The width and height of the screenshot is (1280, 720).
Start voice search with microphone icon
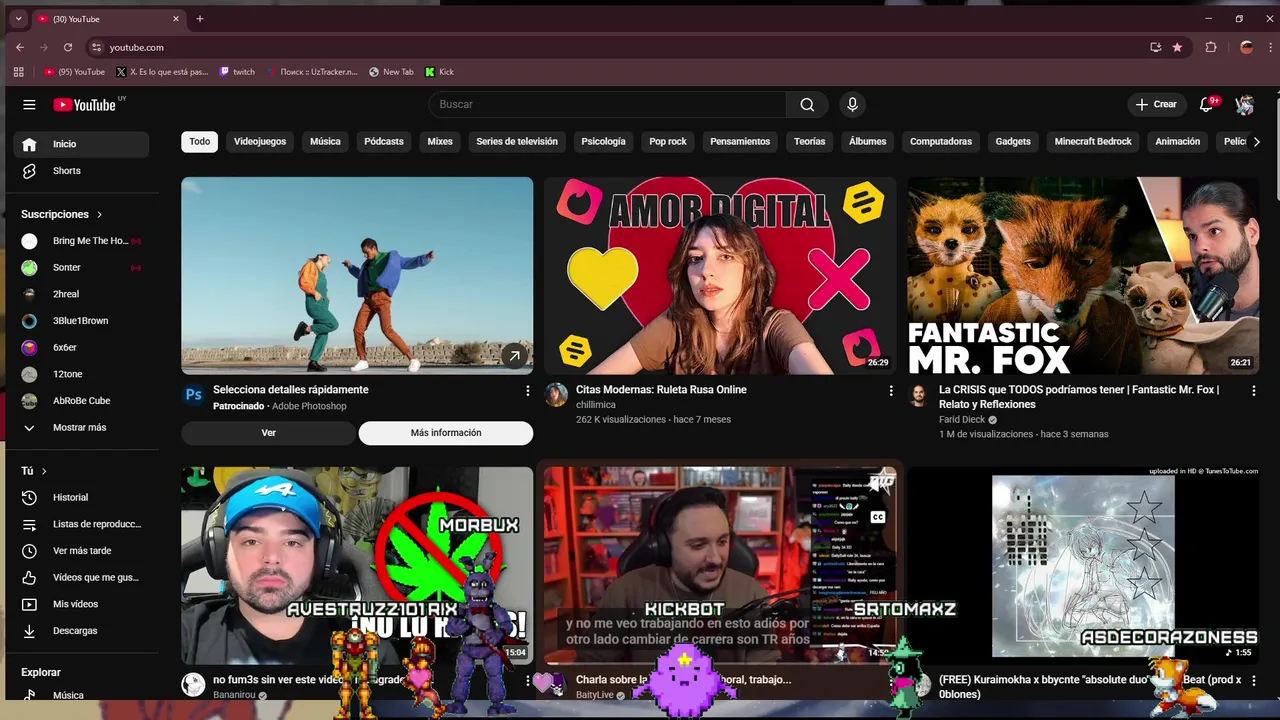[852, 105]
